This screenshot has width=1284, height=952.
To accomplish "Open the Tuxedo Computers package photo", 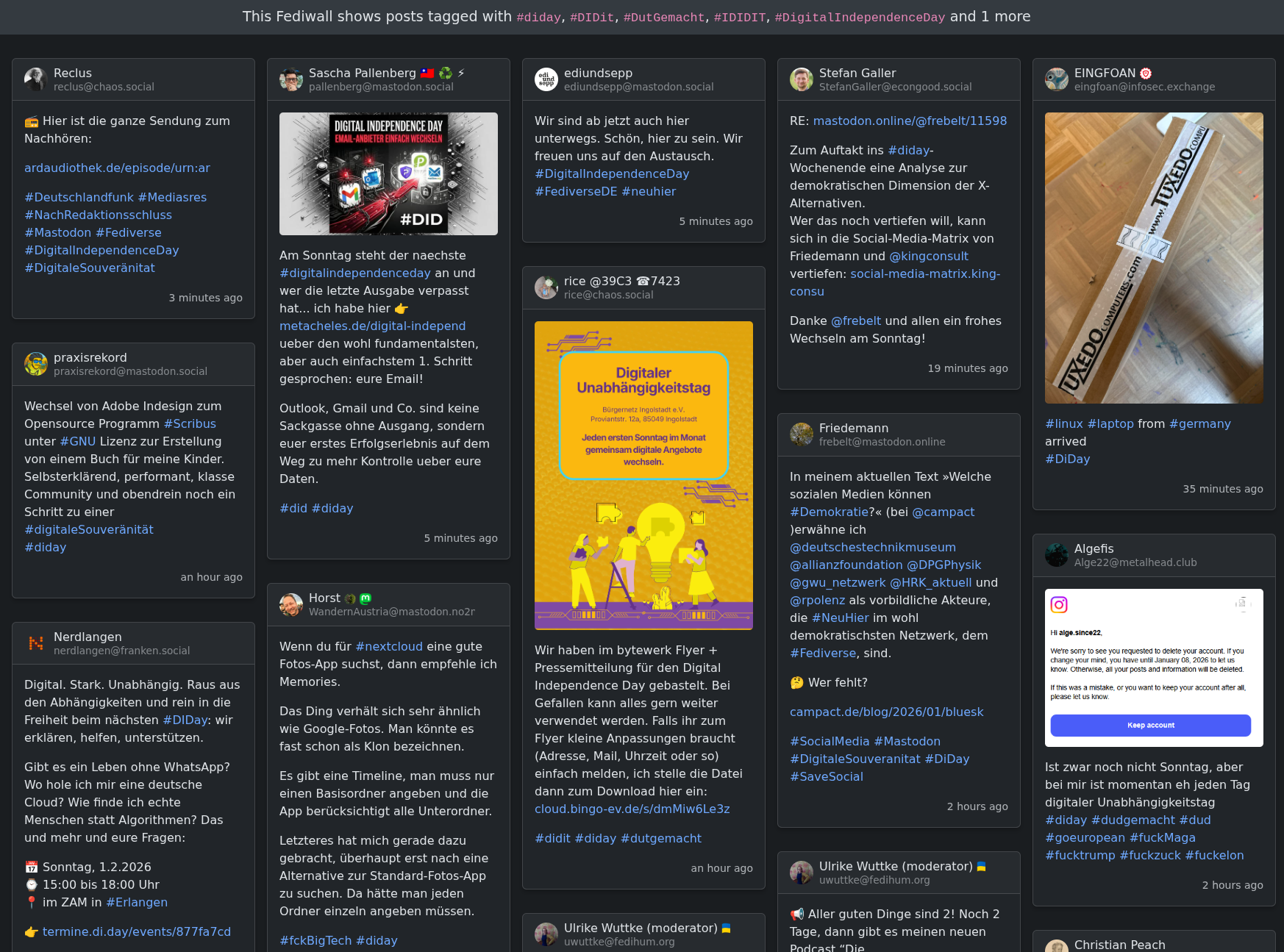I will tap(1154, 257).
